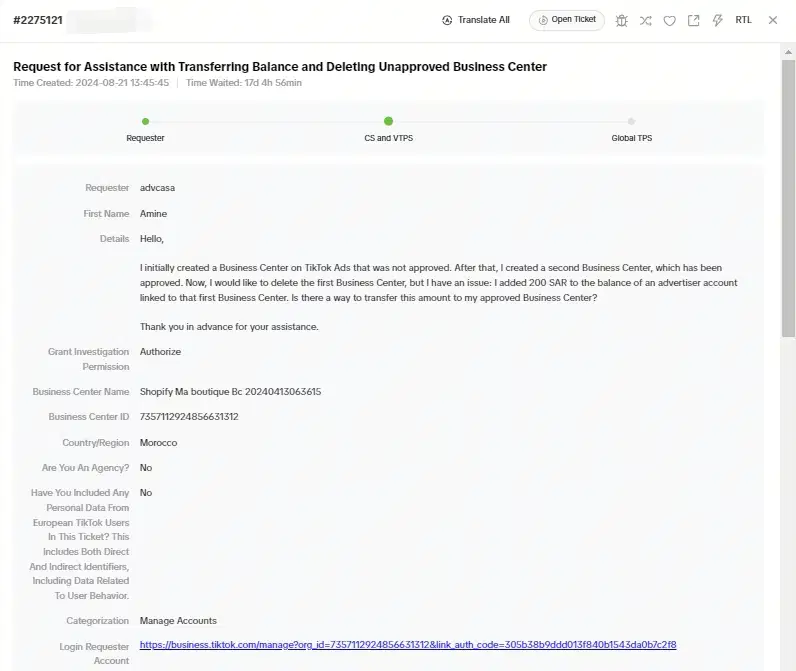The image size is (796, 671).
Task: Open the Login Requester Account link
Action: pyautogui.click(x=408, y=645)
